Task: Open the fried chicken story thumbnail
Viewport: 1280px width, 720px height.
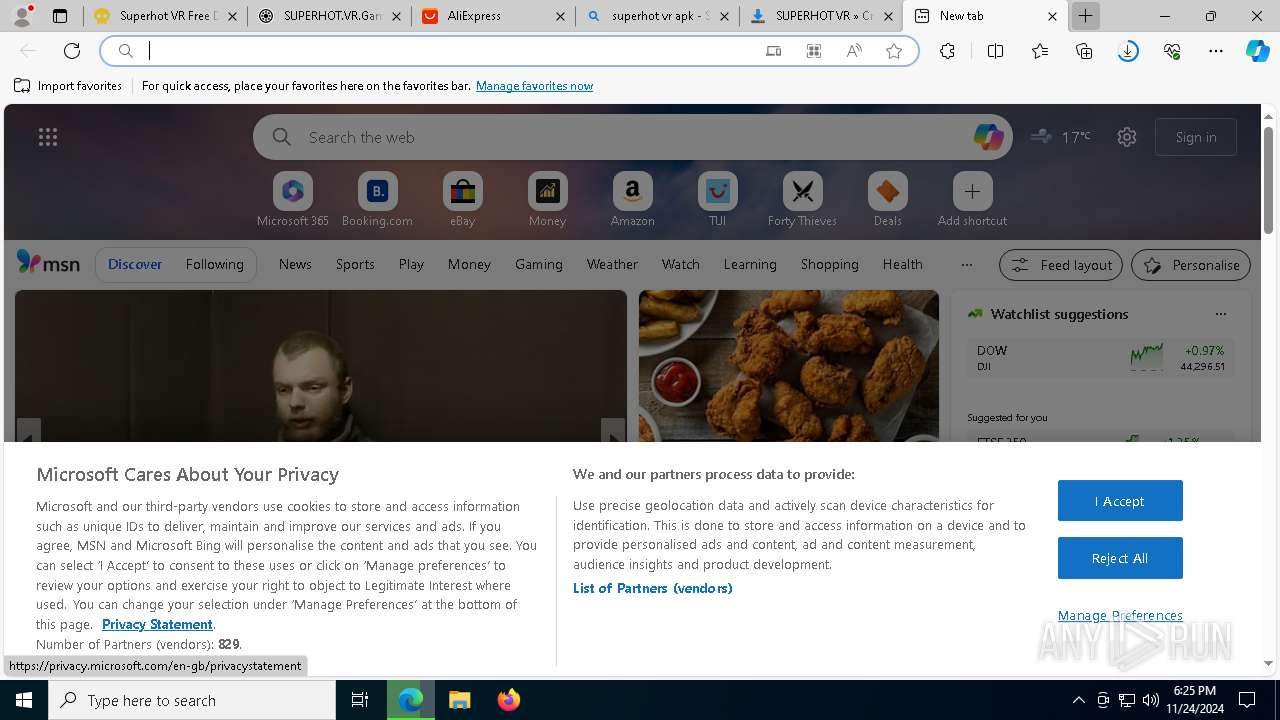Action: tap(789, 366)
